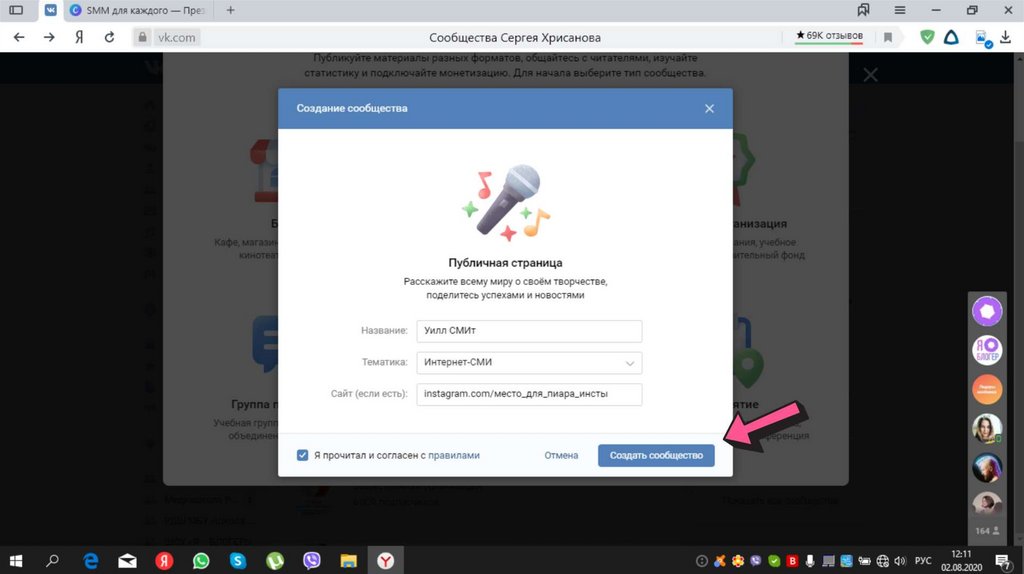Image resolution: width=1024 pixels, height=574 pixels.
Task: Click the 'Отмена' cancel button
Action: pyautogui.click(x=561, y=455)
